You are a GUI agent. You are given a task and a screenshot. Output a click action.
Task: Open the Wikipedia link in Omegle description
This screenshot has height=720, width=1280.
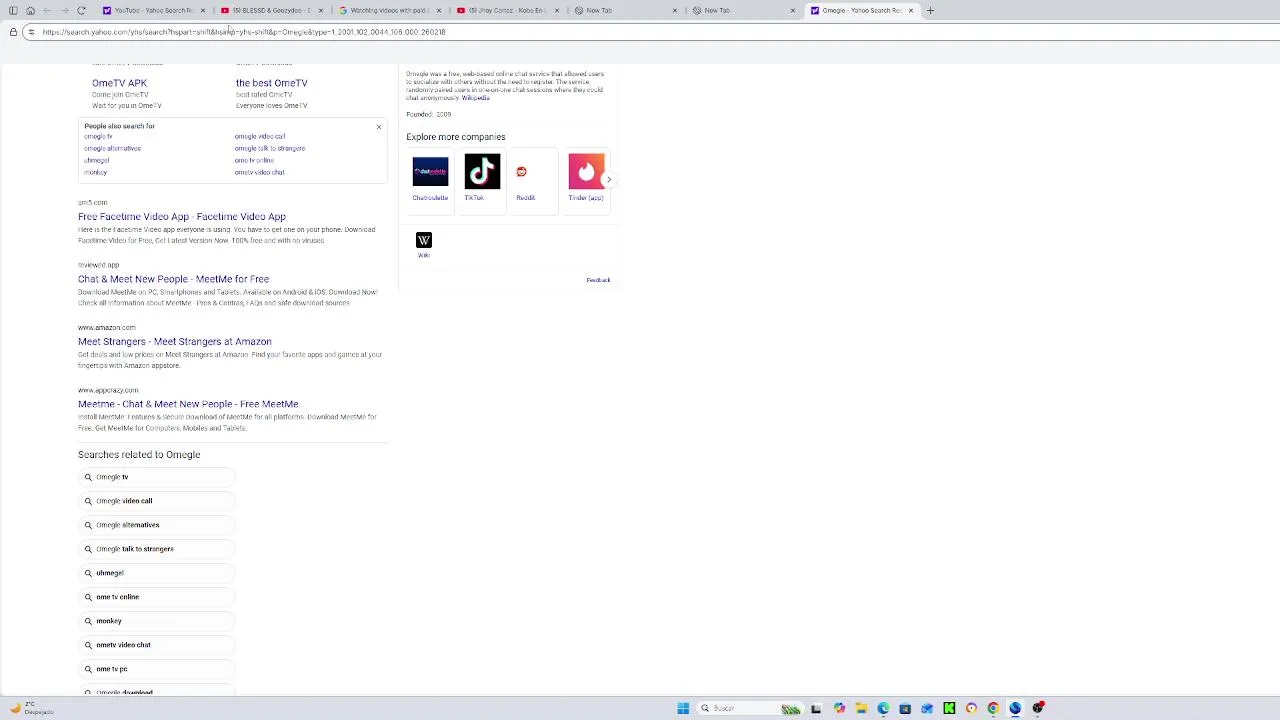(x=476, y=98)
